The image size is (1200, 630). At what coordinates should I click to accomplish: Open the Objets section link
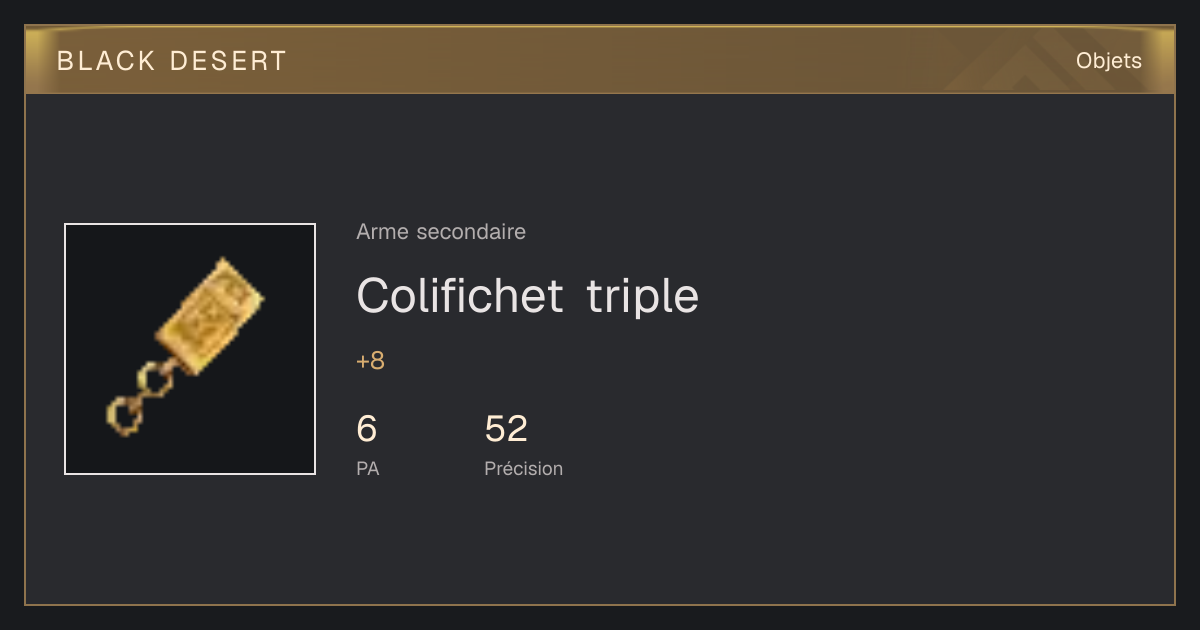click(1108, 61)
